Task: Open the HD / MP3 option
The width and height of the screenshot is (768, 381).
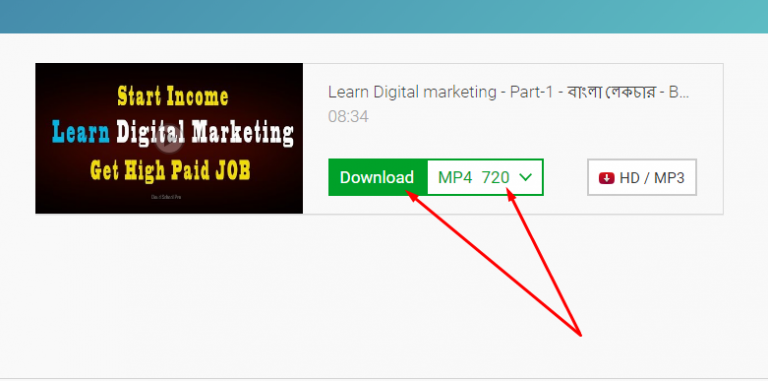Action: pos(642,177)
